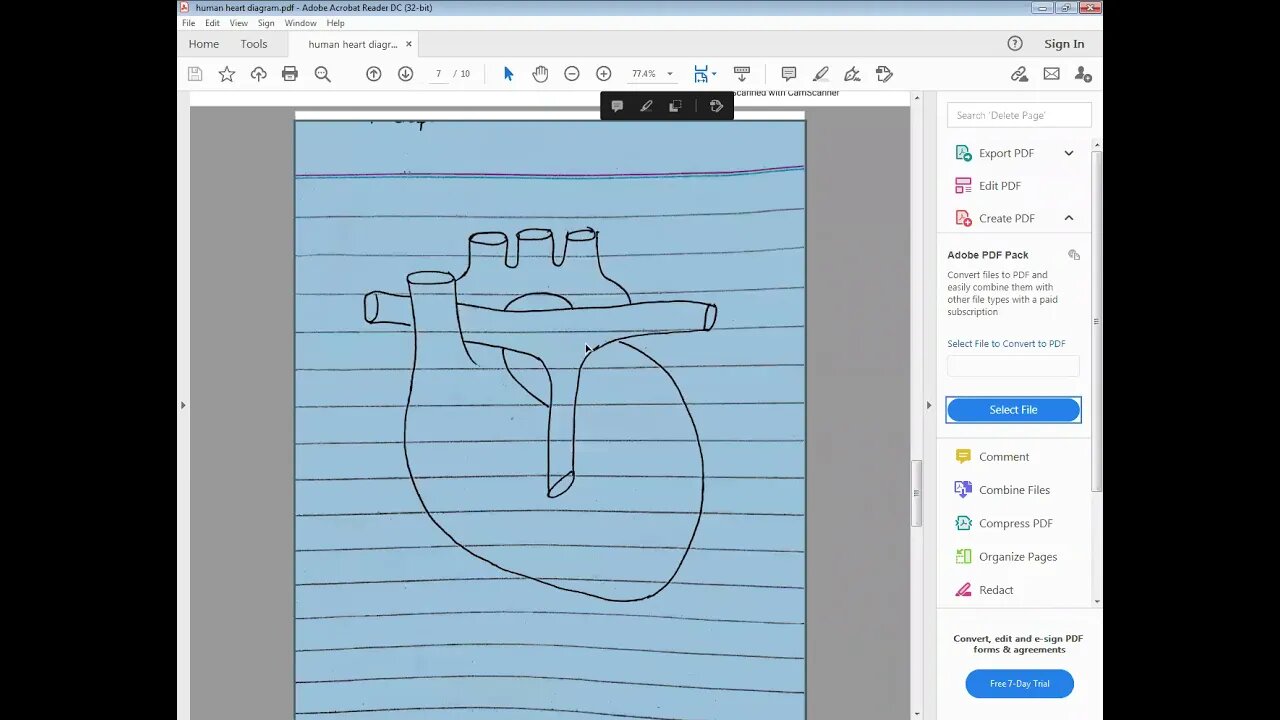Open the Find text magnifier tool
The width and height of the screenshot is (1280, 720).
322,74
